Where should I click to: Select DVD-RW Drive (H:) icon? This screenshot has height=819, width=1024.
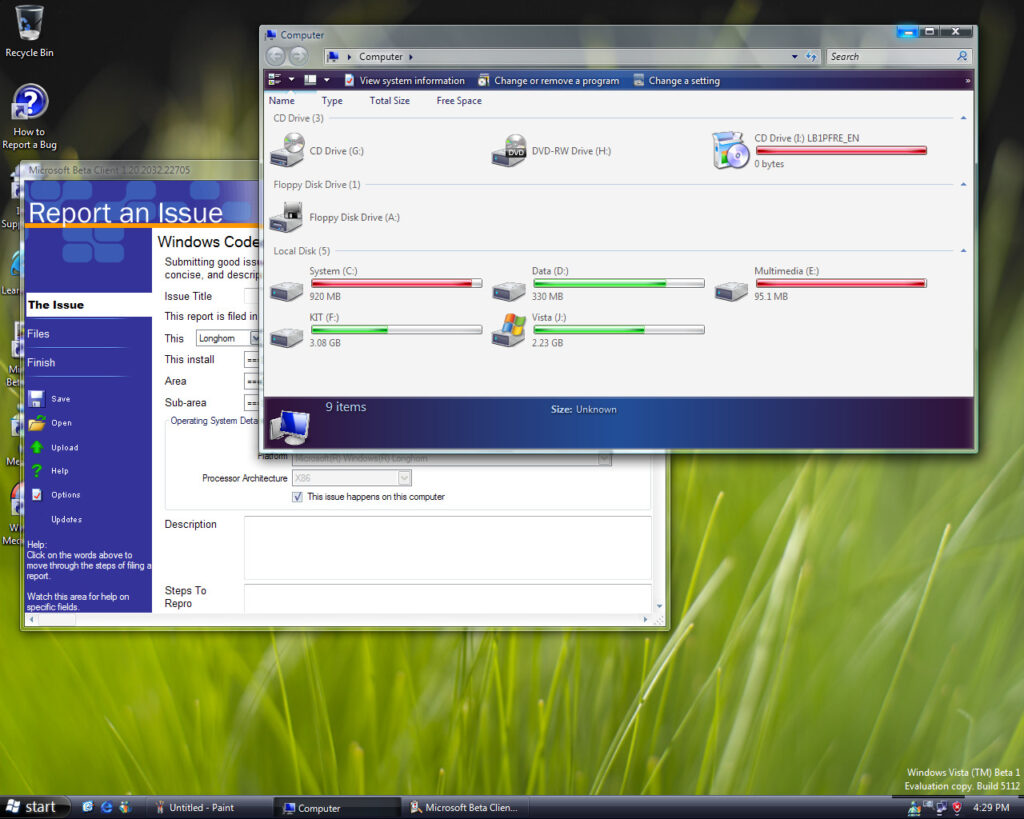pos(509,150)
